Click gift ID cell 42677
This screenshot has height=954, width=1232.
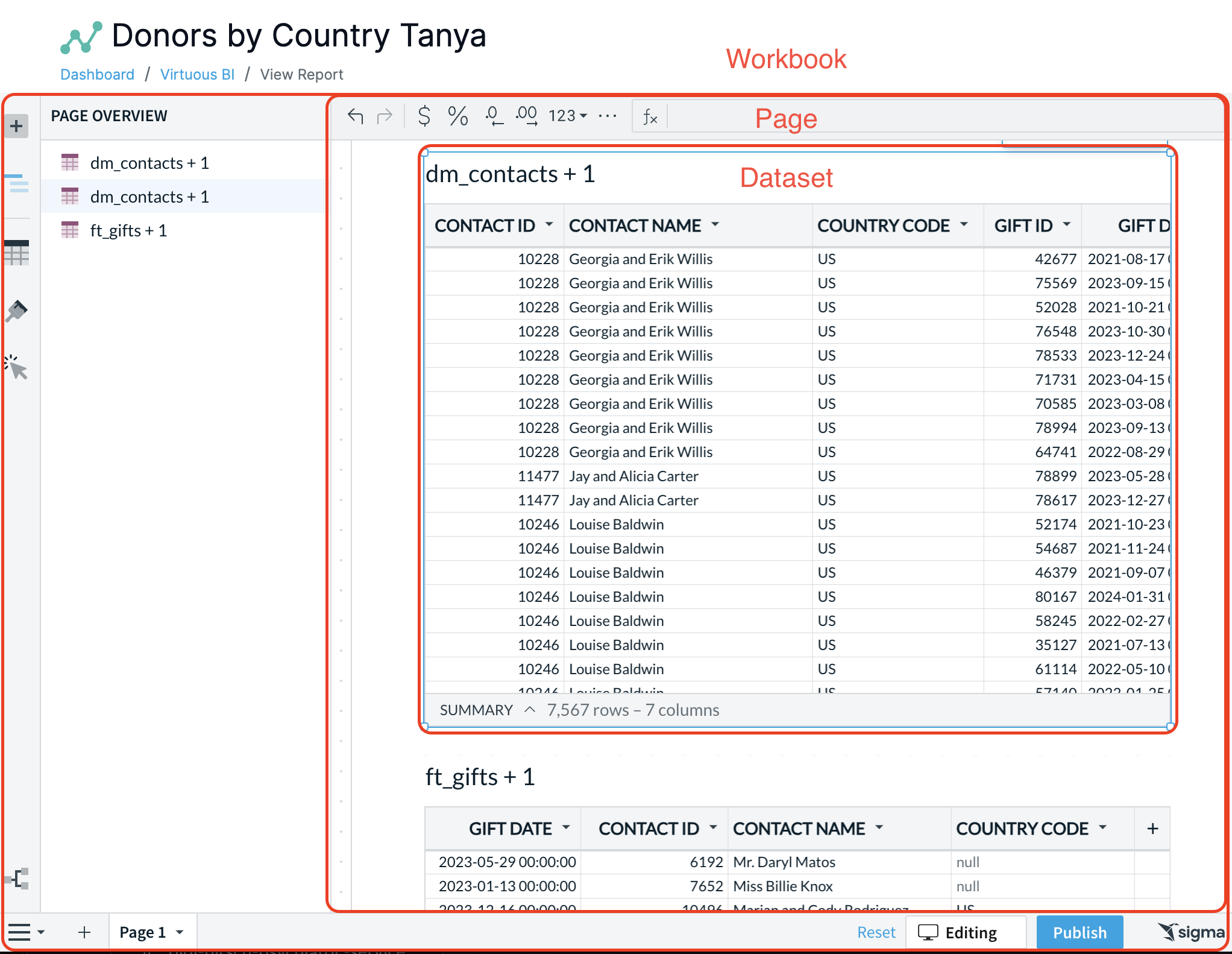[1032, 259]
